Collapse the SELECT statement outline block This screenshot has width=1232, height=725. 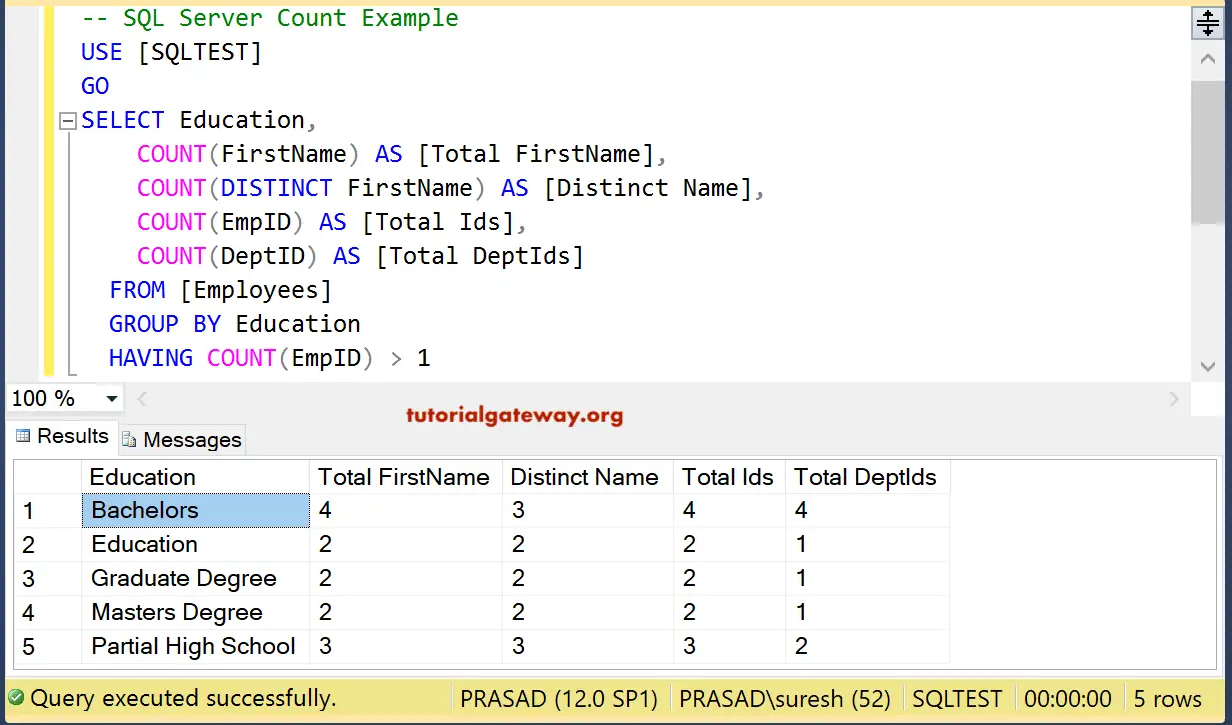pyautogui.click(x=67, y=121)
